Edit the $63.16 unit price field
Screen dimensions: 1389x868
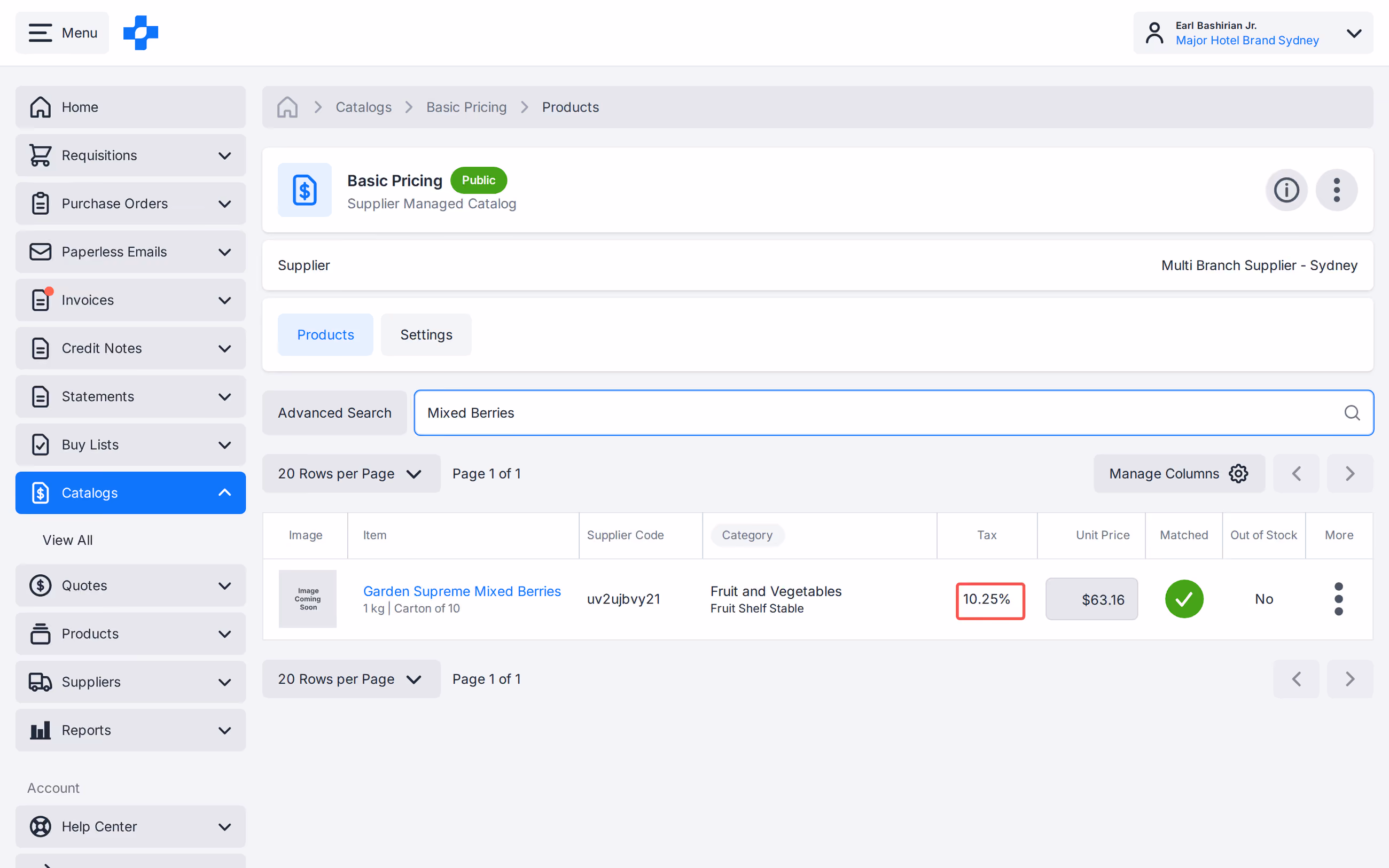[x=1091, y=599]
